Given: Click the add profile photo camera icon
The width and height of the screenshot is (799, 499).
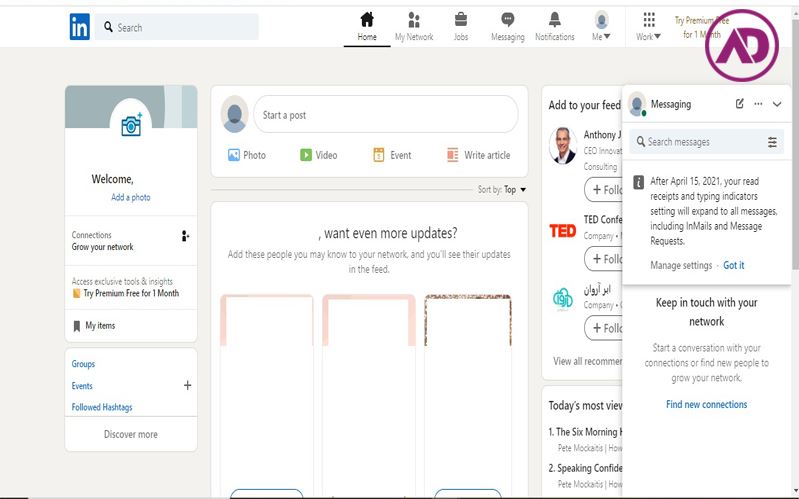Looking at the screenshot, I should (131, 125).
